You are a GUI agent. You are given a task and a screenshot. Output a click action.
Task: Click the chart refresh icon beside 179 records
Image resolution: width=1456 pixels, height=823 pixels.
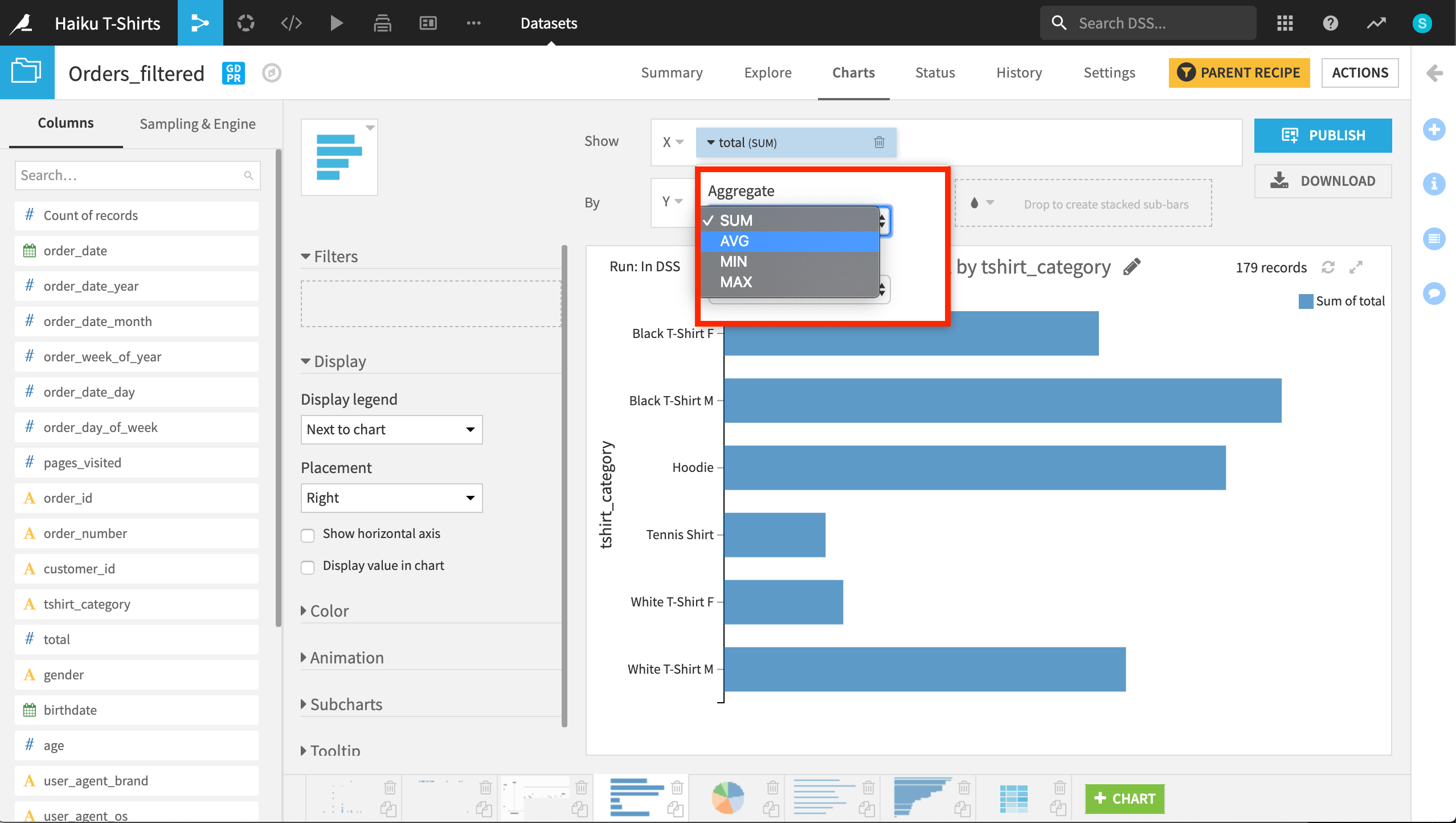(1328, 267)
